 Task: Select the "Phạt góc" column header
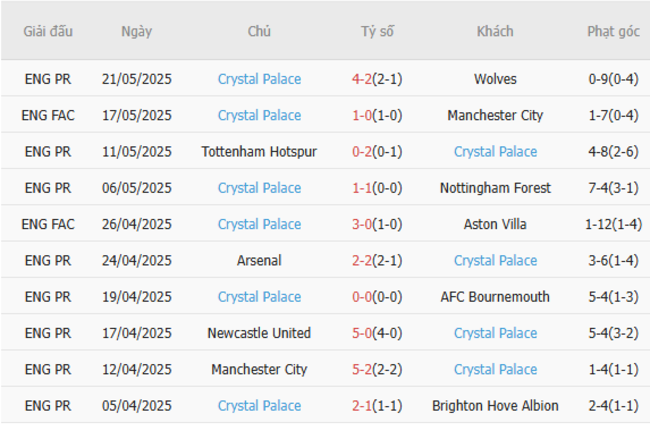click(x=613, y=31)
